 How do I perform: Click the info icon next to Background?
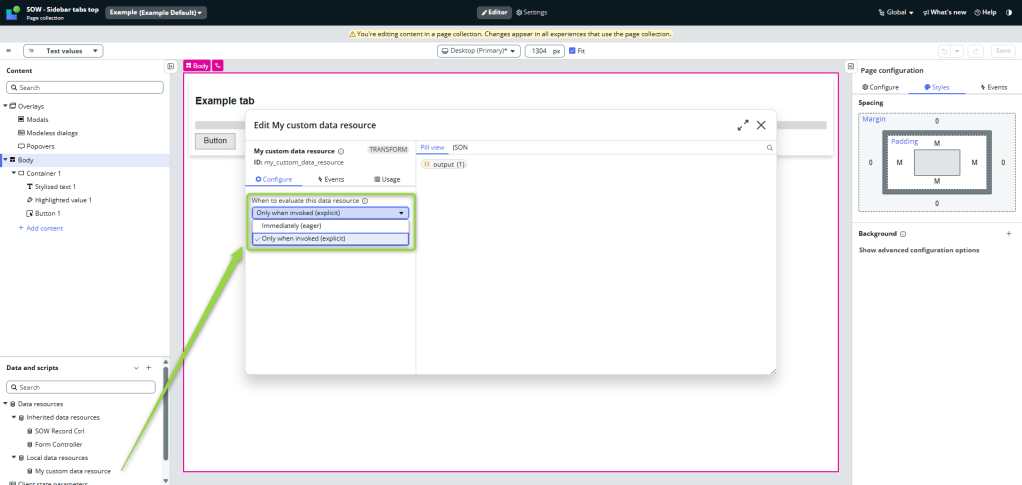pyautogui.click(x=903, y=234)
